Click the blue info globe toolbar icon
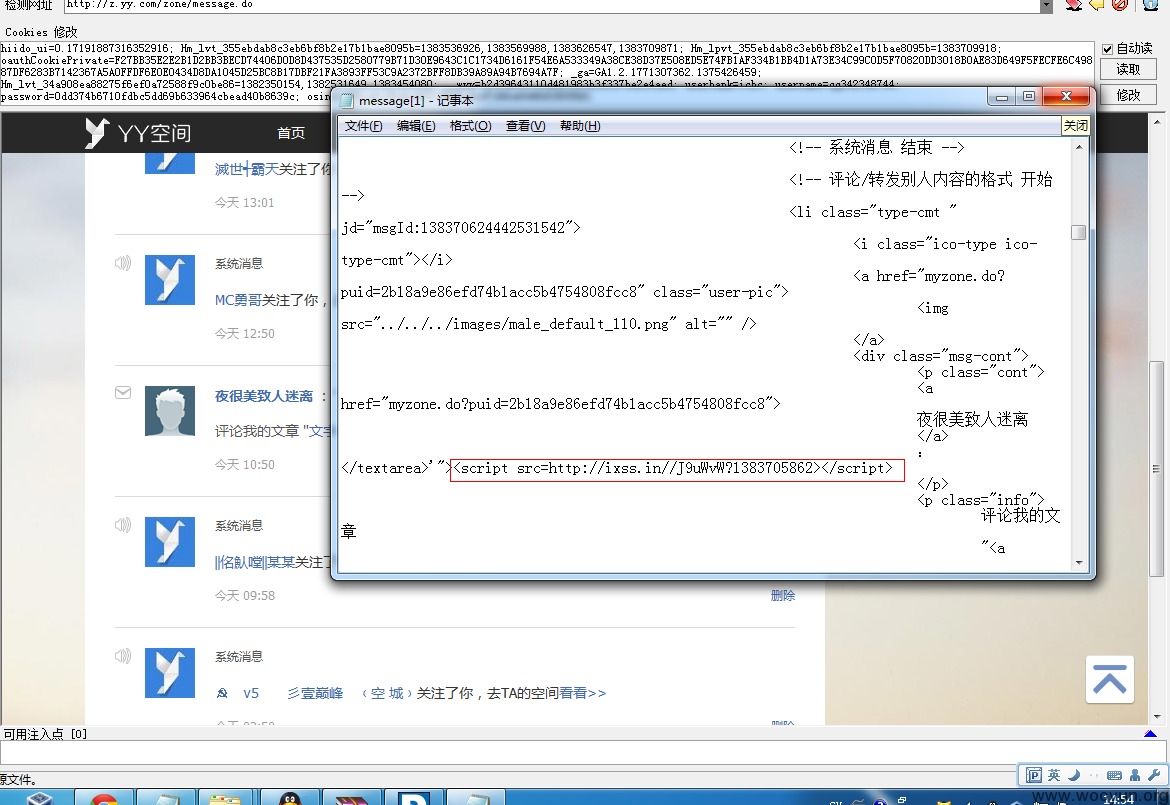The image size is (1170, 805). click(1150, 4)
